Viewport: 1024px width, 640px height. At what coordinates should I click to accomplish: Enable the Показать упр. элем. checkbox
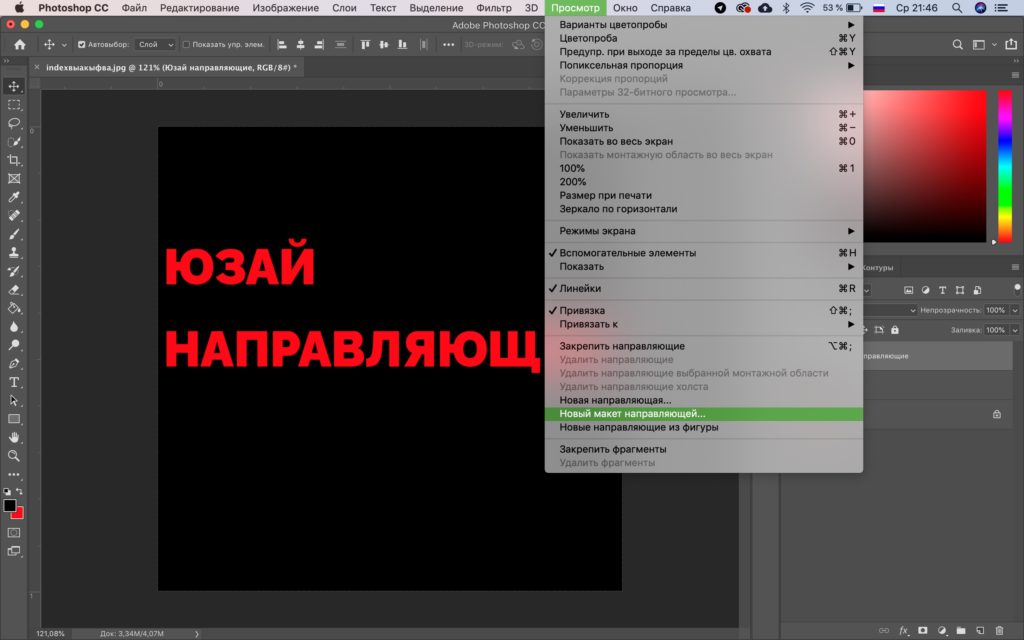pos(186,45)
